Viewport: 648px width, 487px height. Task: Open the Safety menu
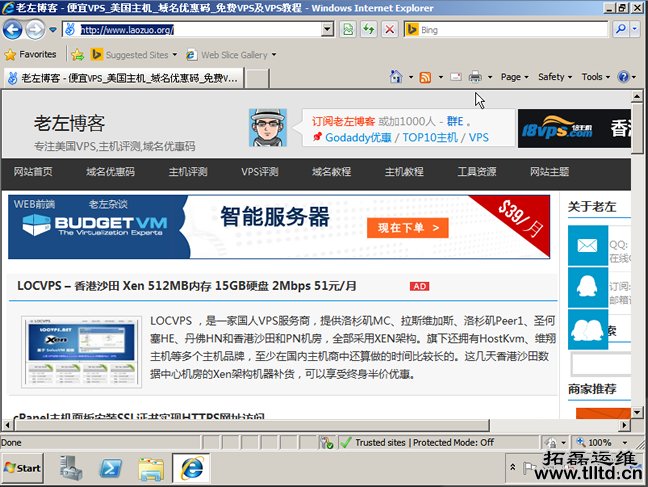[x=555, y=77]
